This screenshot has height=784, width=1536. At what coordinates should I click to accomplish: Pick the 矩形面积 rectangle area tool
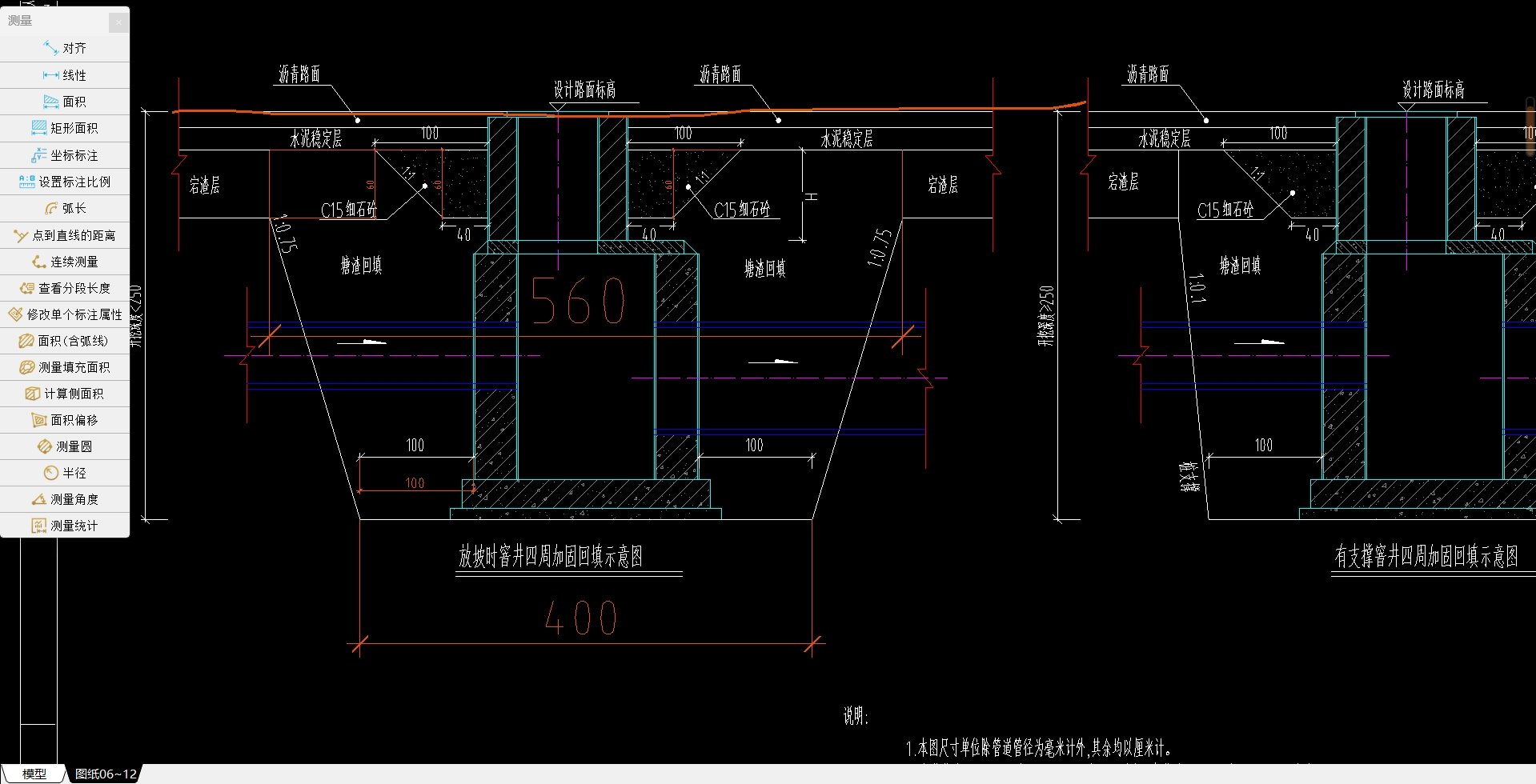65,128
